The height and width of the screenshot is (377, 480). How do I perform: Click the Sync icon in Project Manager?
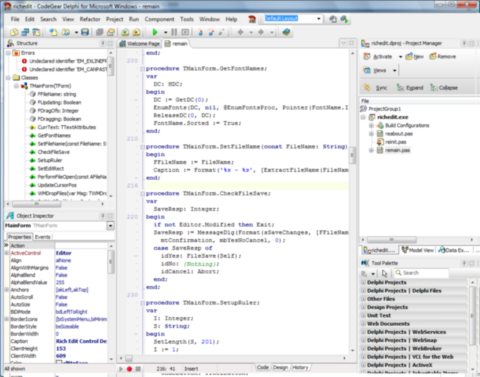click(367, 88)
